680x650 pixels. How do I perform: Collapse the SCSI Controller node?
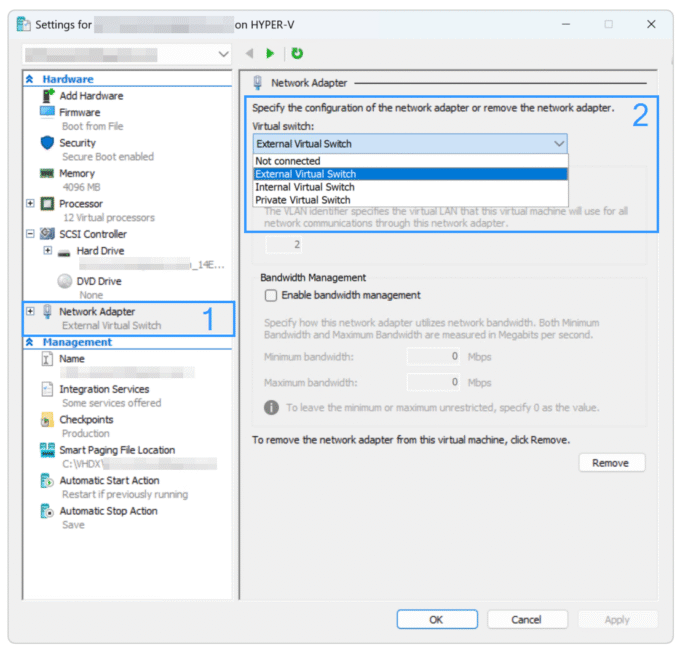[x=30, y=234]
